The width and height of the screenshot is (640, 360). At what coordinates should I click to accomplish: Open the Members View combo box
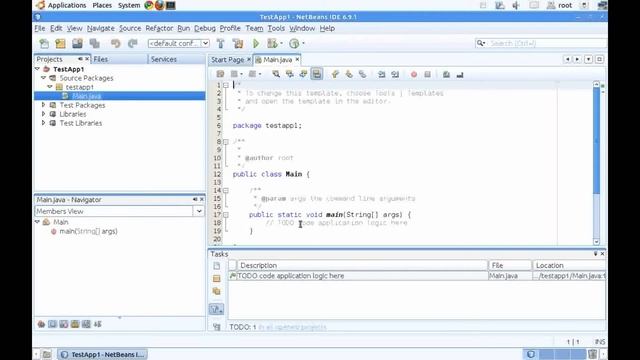[119, 211]
